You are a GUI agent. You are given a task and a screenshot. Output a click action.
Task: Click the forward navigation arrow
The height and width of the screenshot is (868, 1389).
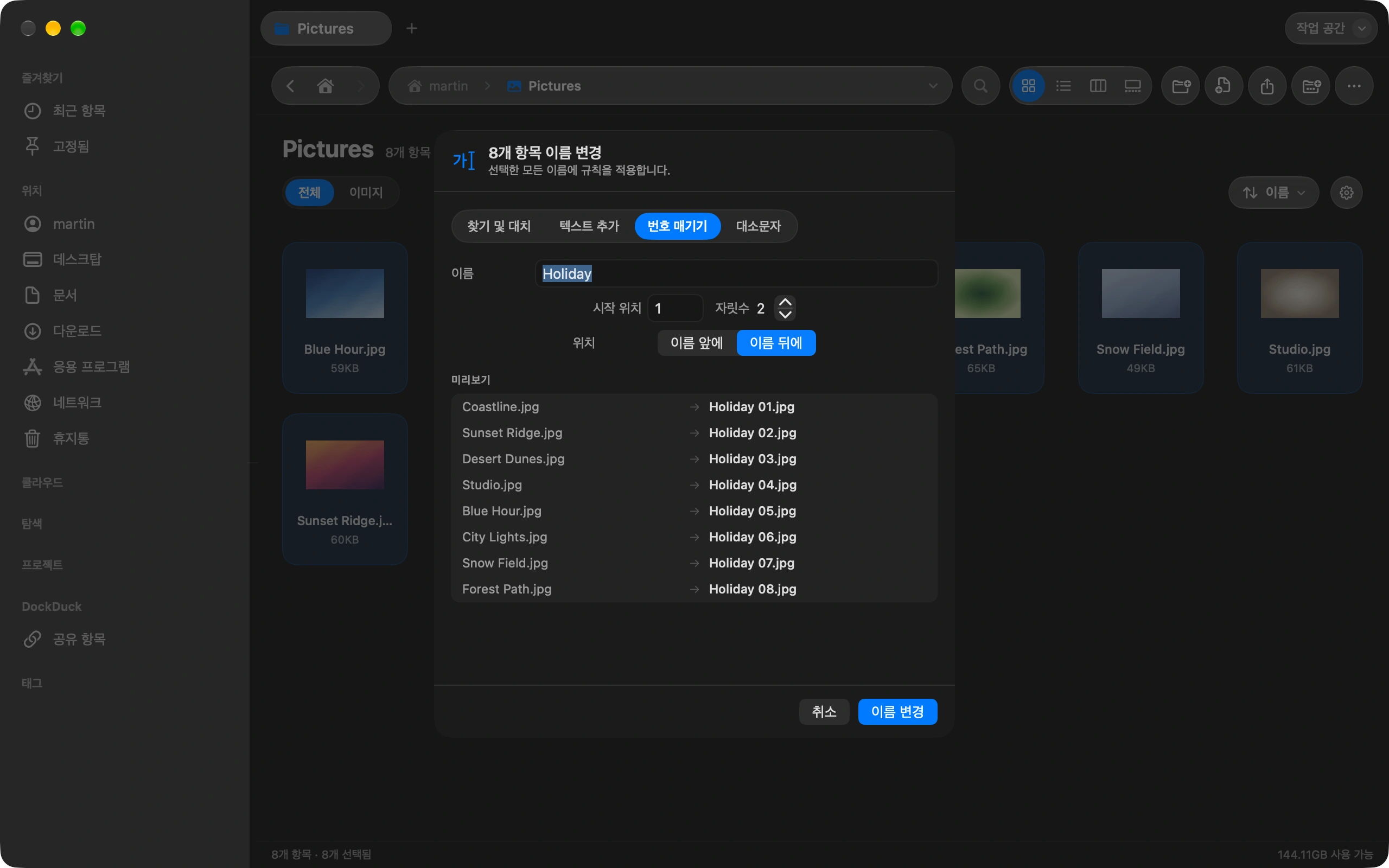tap(361, 86)
